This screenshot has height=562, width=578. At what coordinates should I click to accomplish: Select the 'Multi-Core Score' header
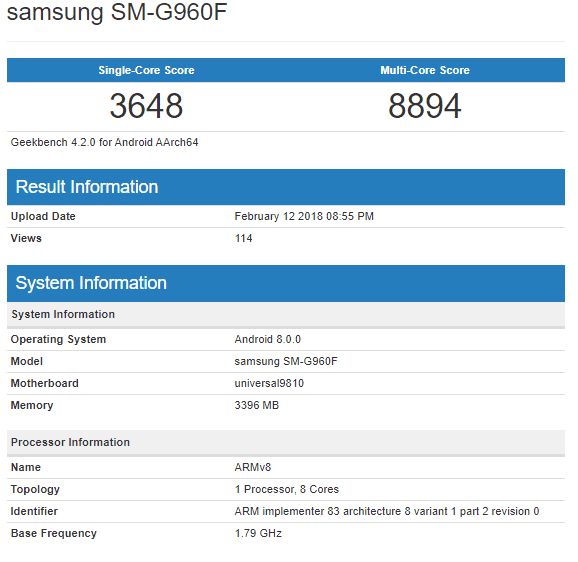425,70
